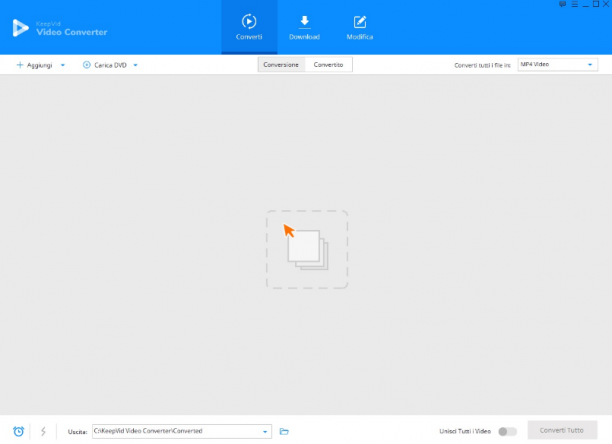Open the Converti section icon
This screenshot has width=612, height=444.
click(x=249, y=21)
